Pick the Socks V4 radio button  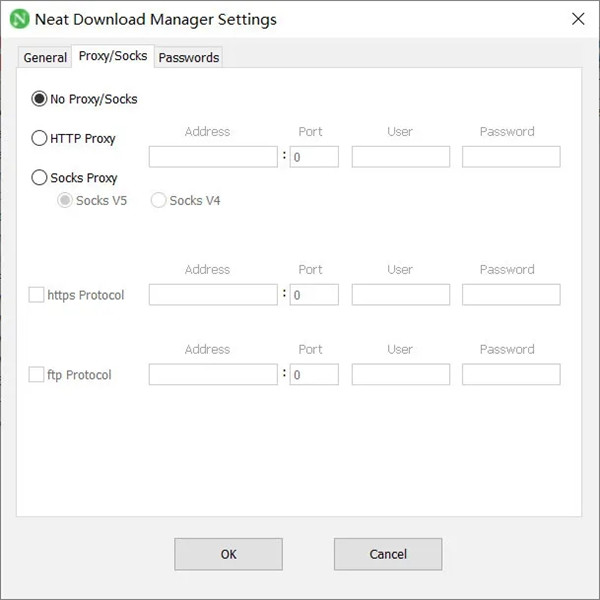point(158,200)
